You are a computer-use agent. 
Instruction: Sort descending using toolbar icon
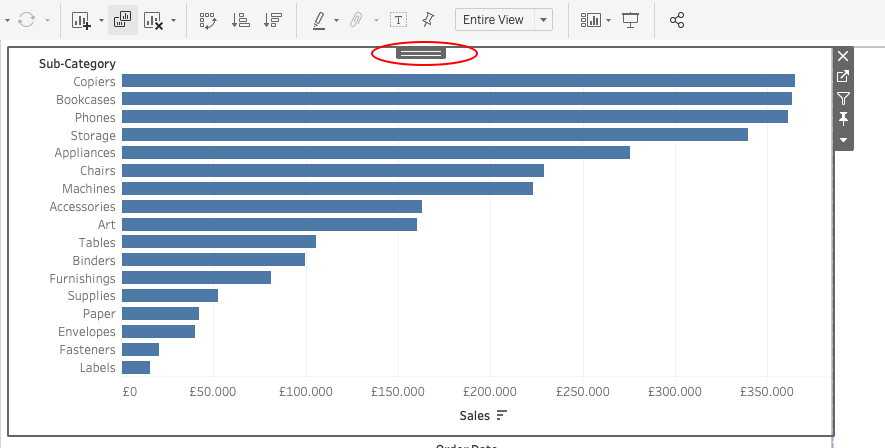273,20
